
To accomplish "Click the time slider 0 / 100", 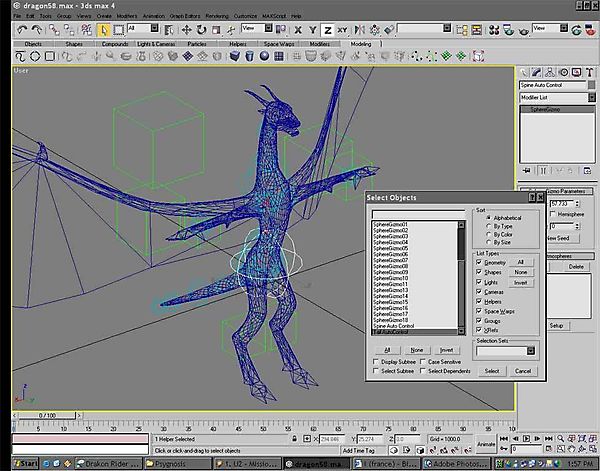I will 47,415.
